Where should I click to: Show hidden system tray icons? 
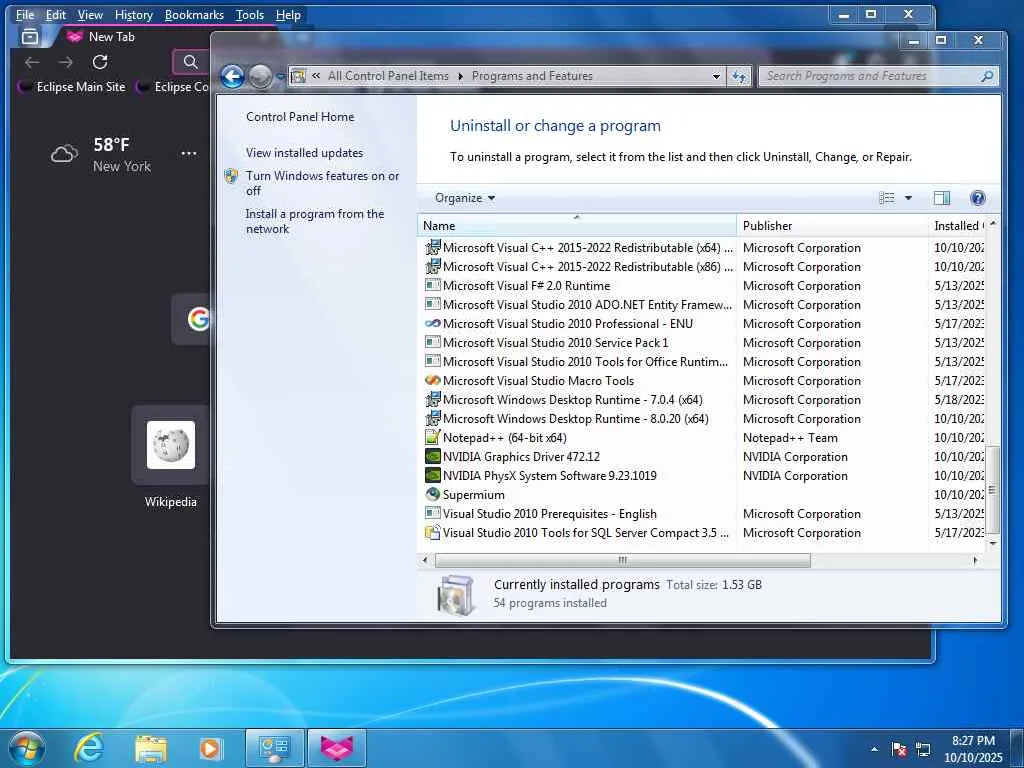tap(874, 749)
